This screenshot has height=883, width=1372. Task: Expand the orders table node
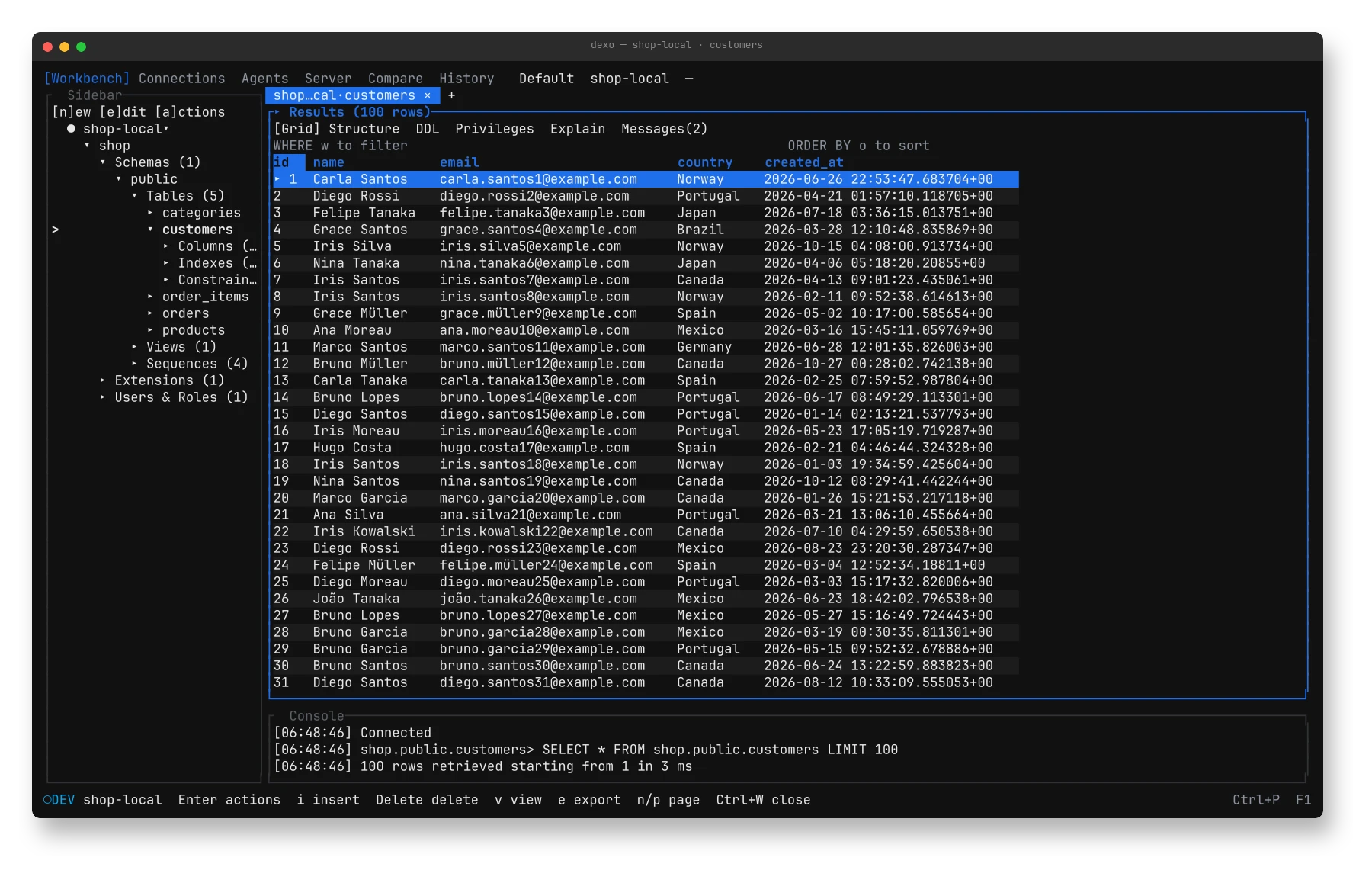[150, 313]
